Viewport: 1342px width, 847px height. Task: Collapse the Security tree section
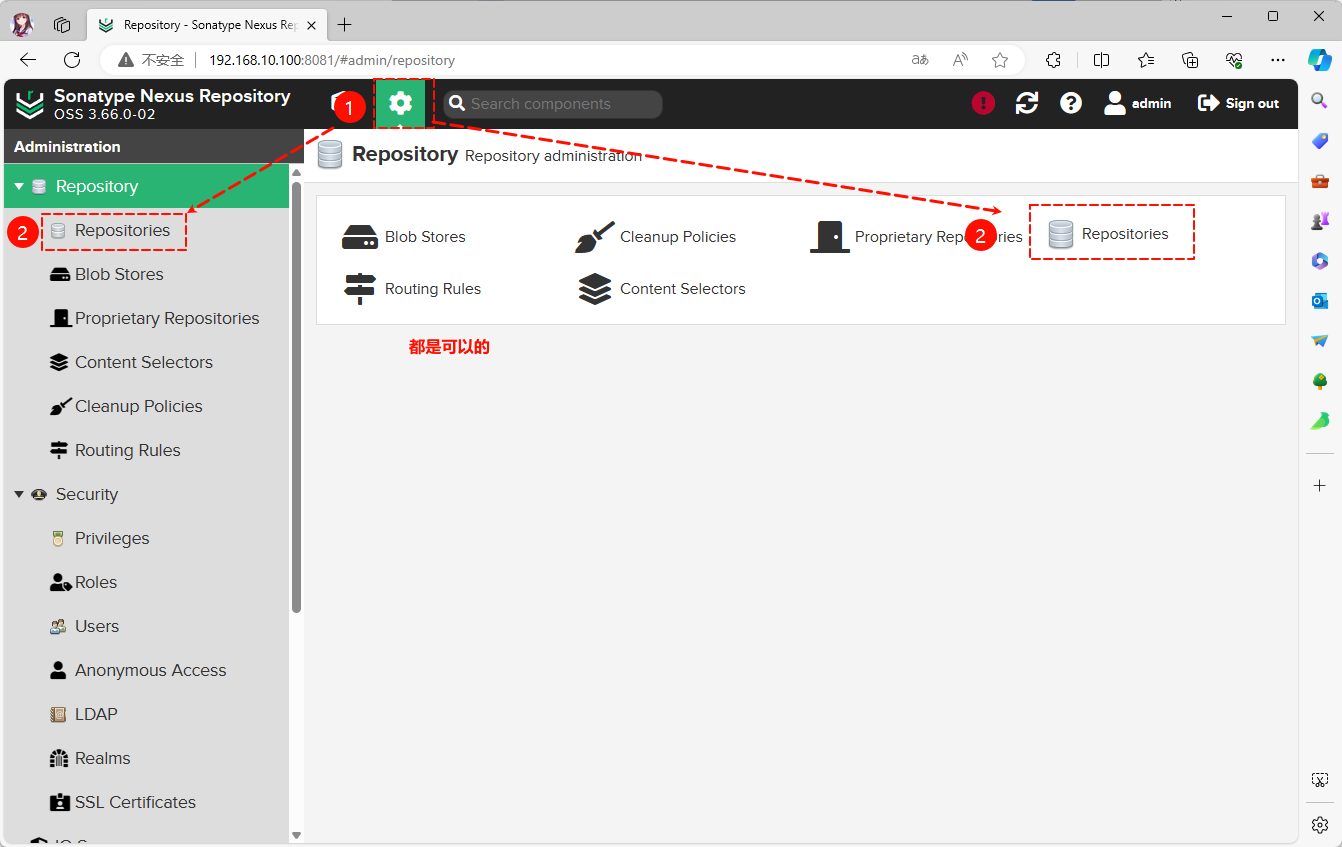19,495
